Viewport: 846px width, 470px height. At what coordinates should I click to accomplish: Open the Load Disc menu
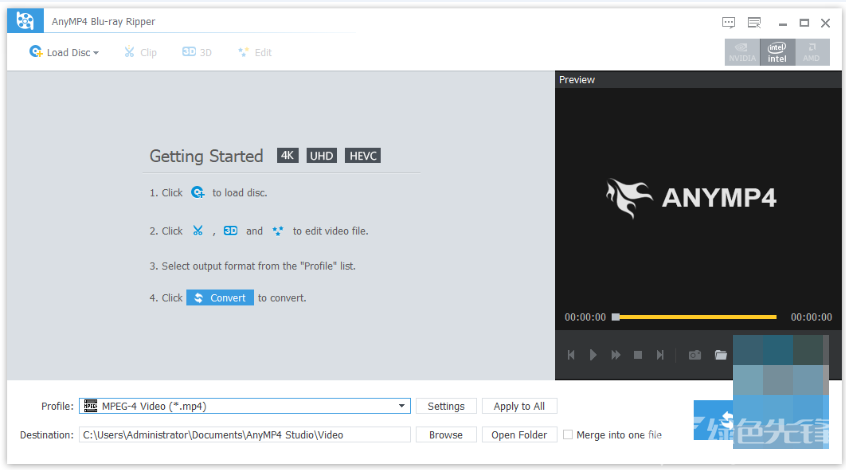pos(64,52)
